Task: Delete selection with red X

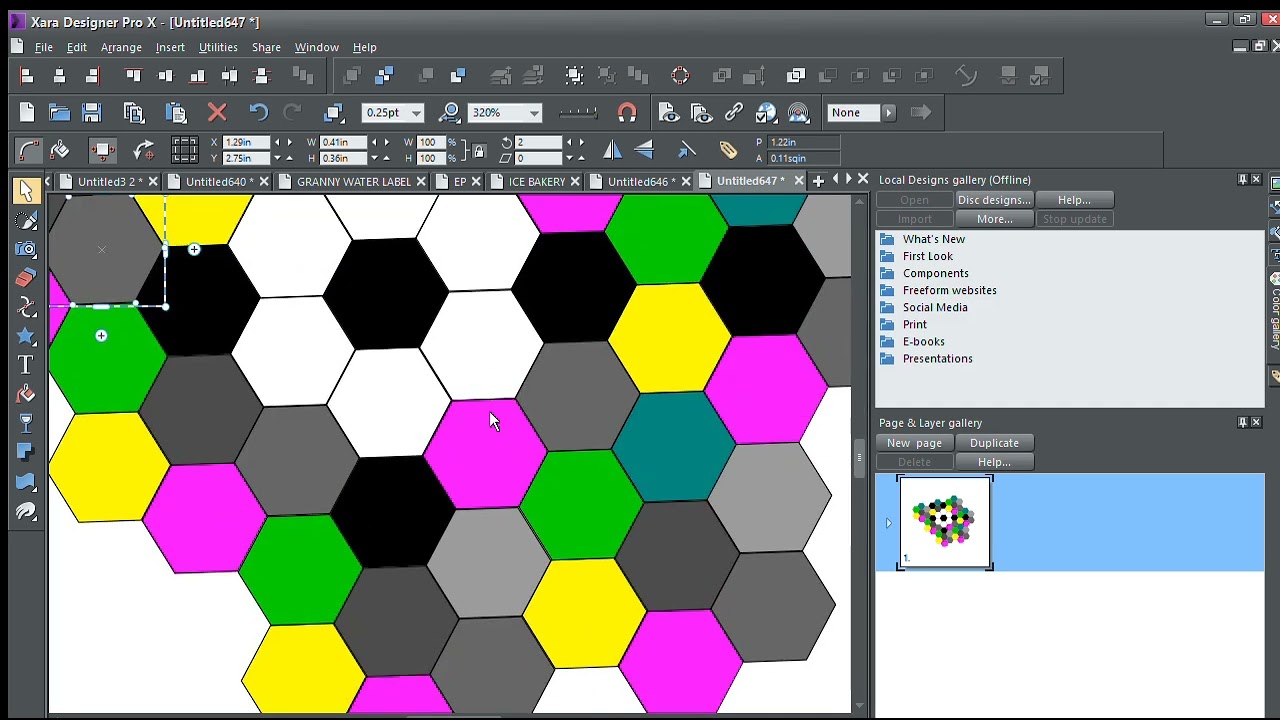Action: (x=217, y=113)
